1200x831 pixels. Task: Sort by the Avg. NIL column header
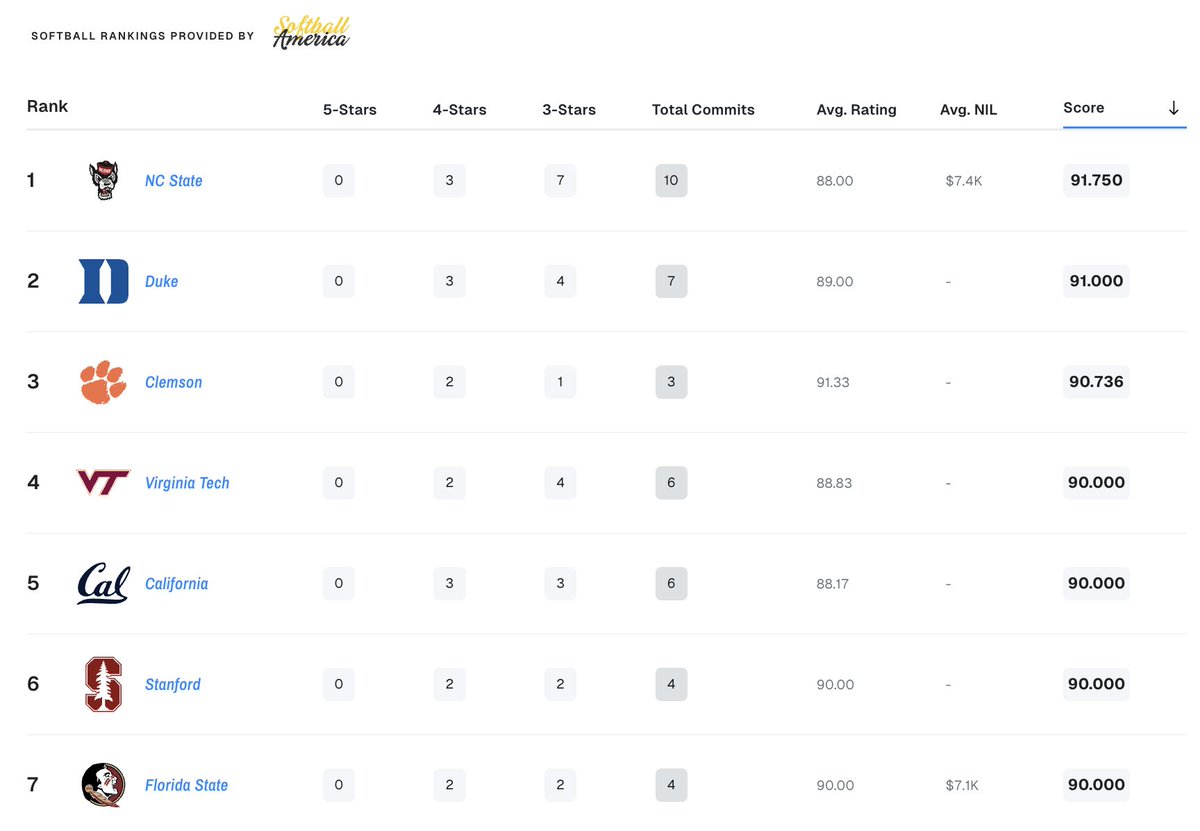click(x=968, y=110)
